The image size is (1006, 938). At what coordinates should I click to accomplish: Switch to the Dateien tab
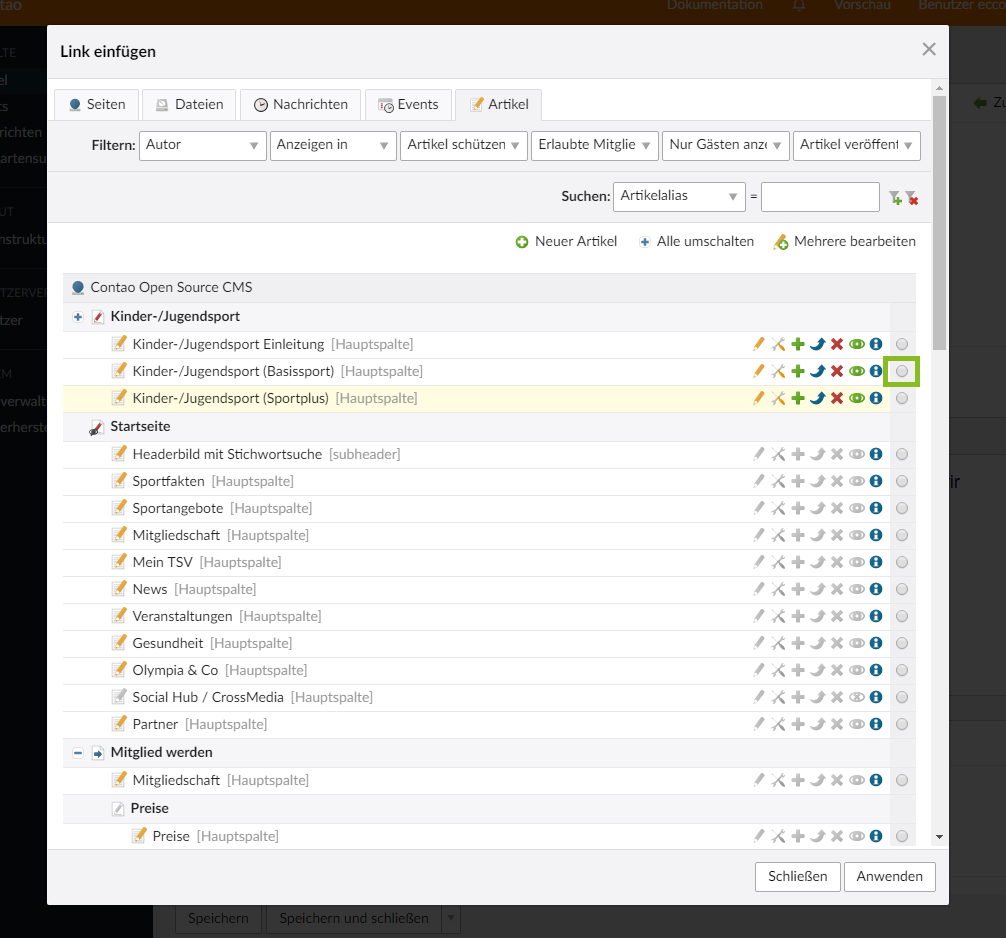(190, 104)
